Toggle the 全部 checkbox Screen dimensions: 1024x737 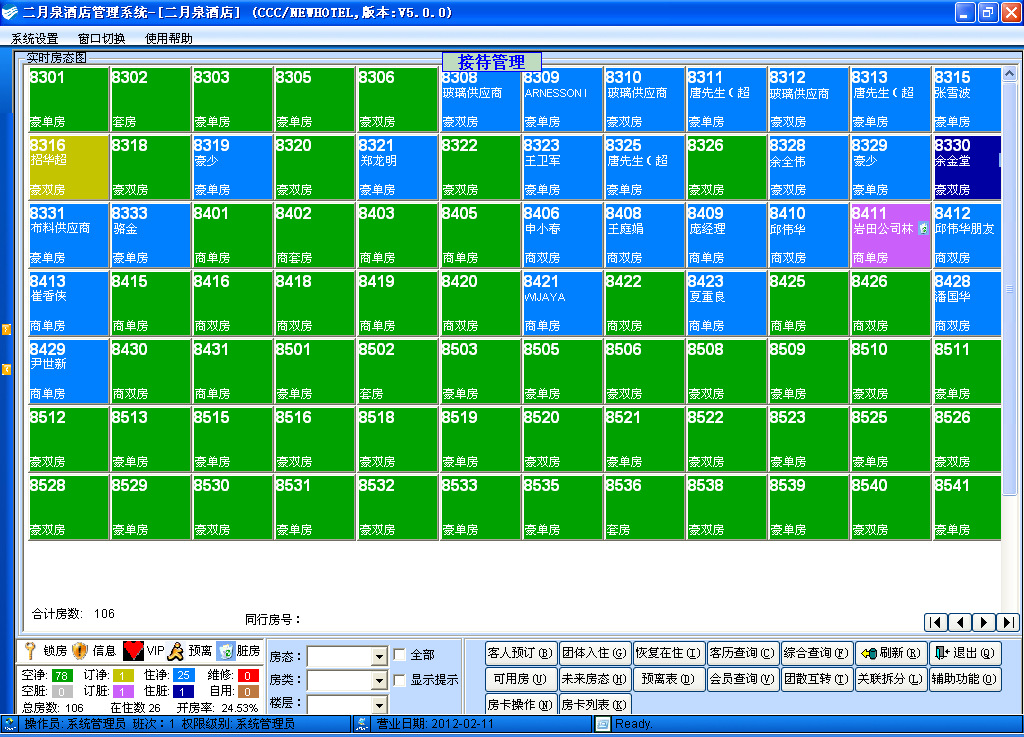[x=400, y=654]
